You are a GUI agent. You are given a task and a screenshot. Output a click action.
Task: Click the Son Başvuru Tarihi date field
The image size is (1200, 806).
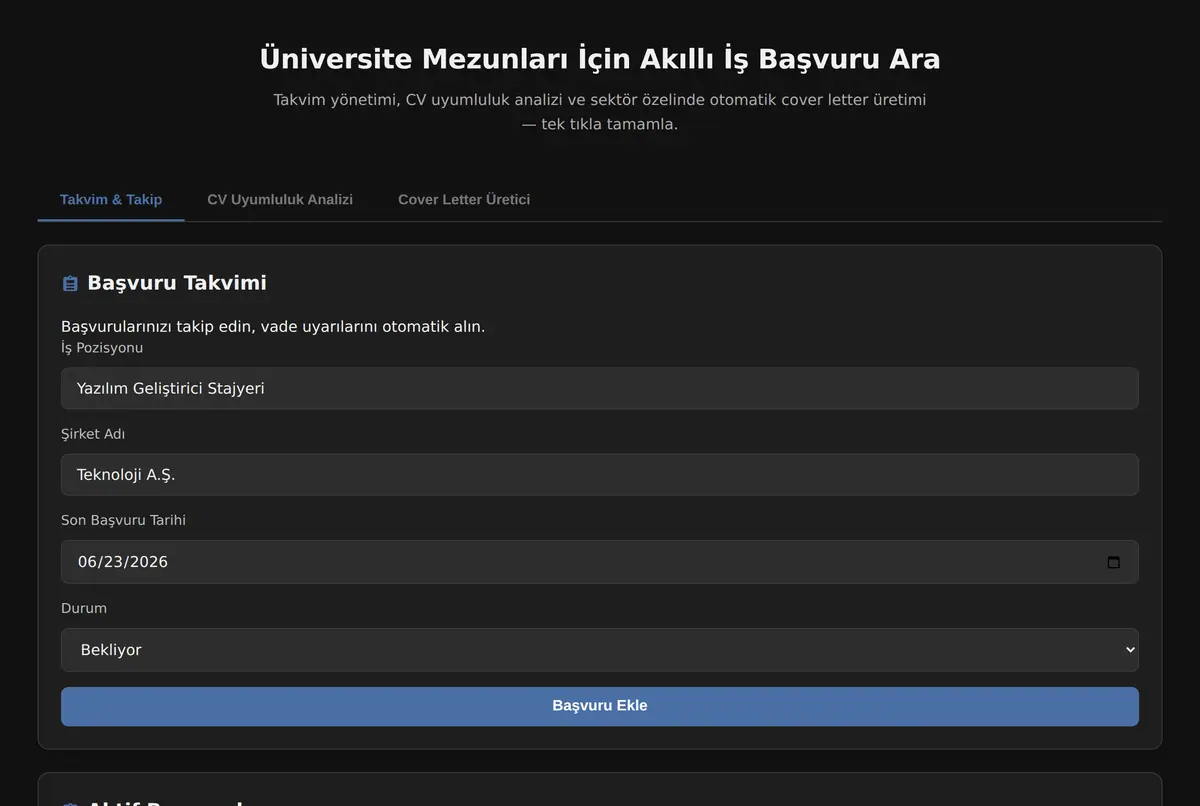[x=600, y=562]
